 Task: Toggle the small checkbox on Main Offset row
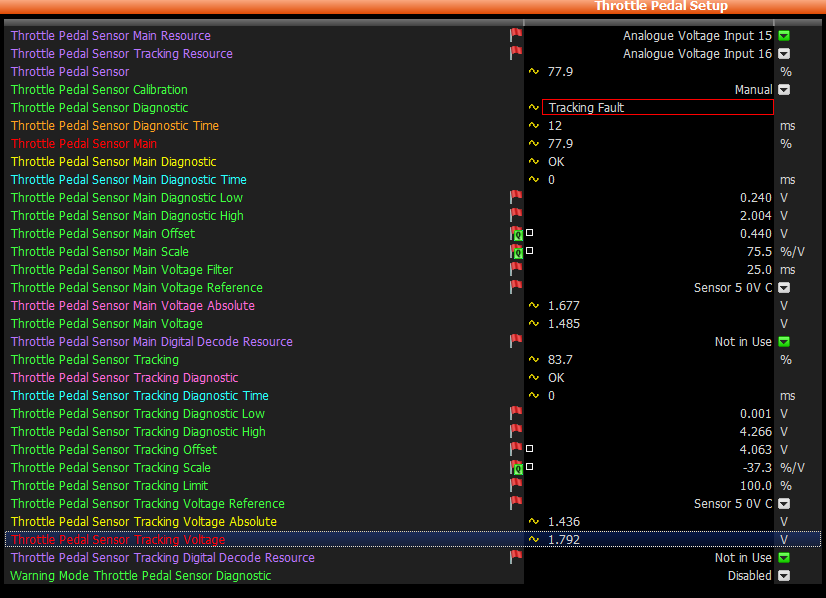point(530,233)
